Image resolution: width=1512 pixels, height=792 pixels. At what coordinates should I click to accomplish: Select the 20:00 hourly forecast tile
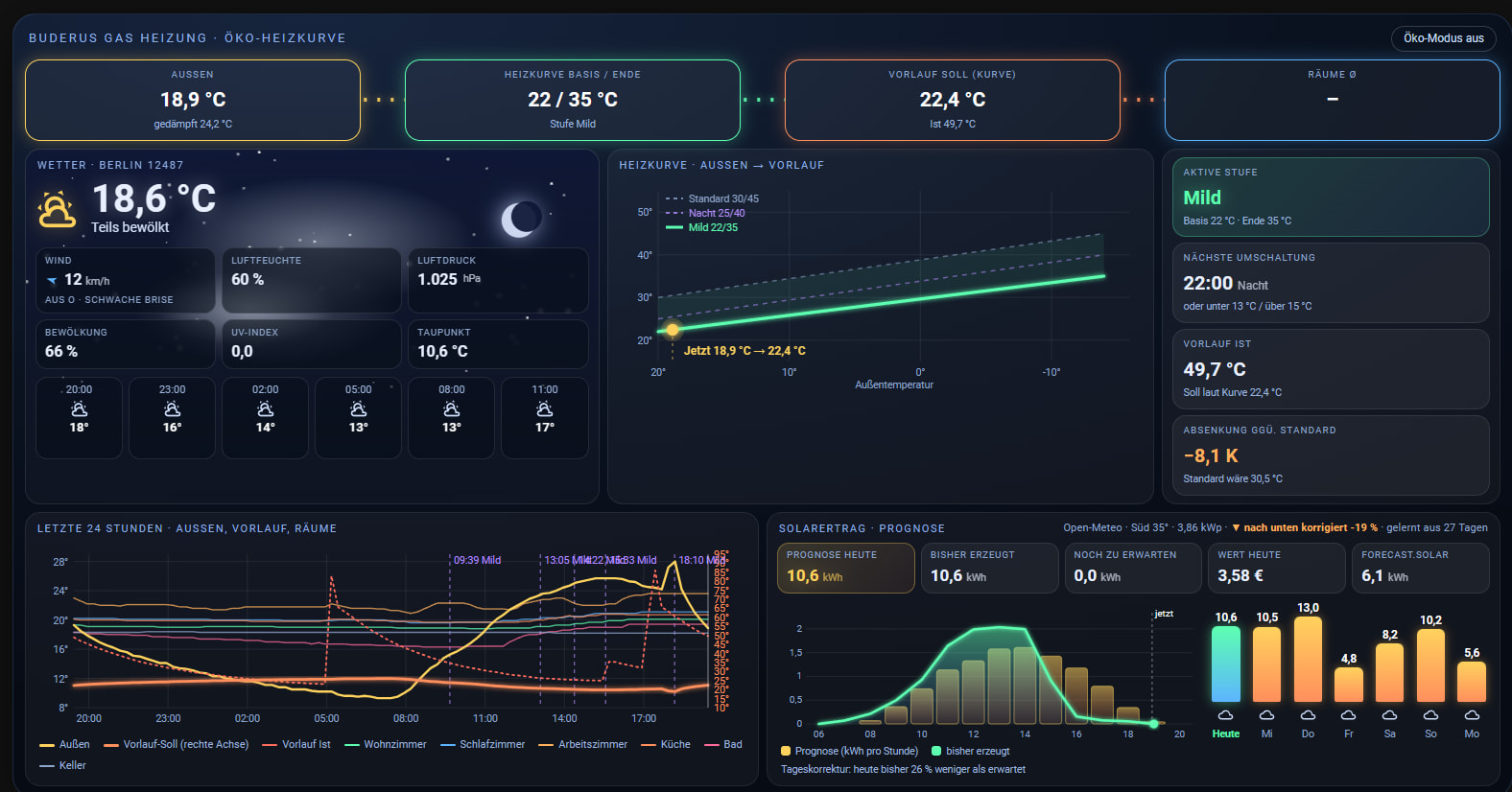tap(79, 418)
